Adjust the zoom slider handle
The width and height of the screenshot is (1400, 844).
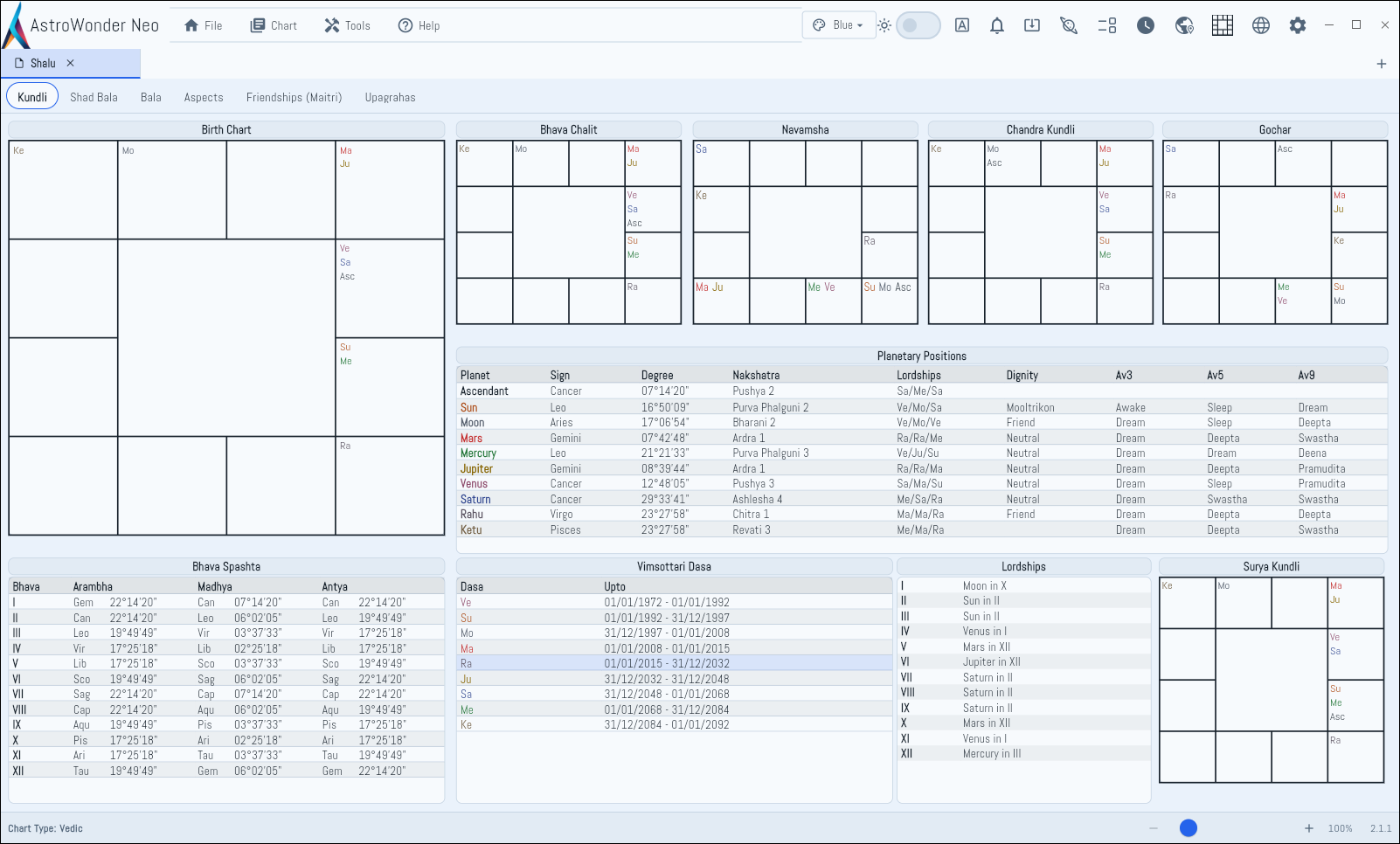(x=1189, y=828)
